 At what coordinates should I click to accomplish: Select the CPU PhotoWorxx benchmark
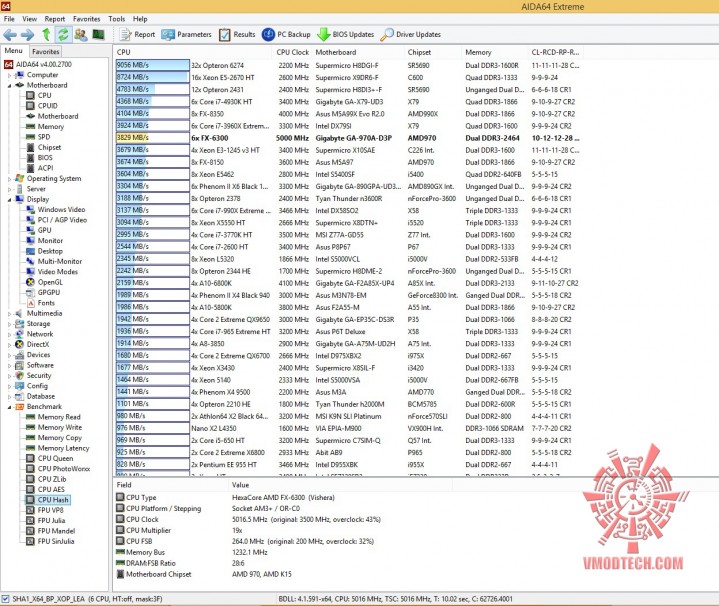pyautogui.click(x=64, y=469)
